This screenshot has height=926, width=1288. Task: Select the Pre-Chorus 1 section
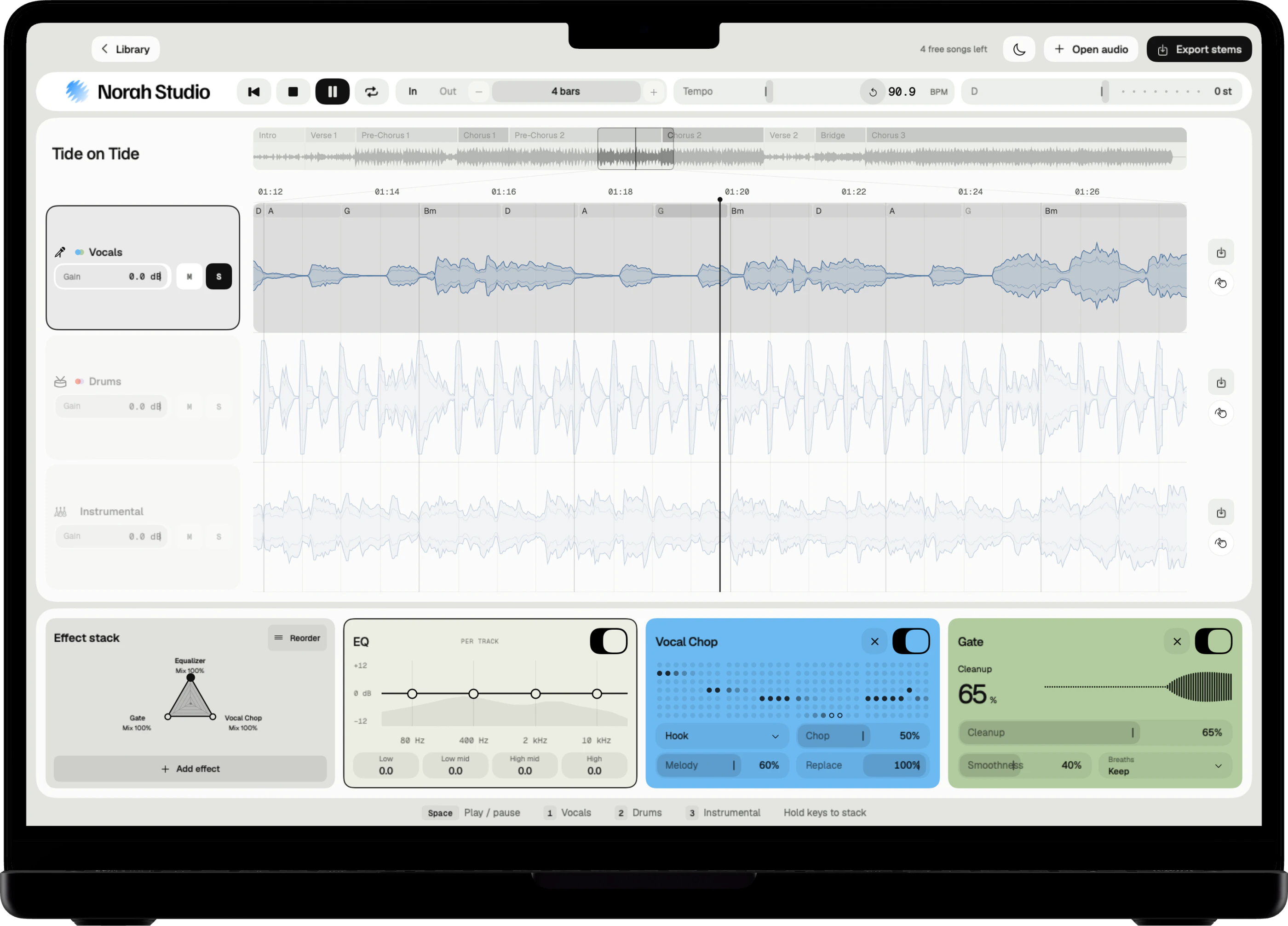pyautogui.click(x=406, y=135)
